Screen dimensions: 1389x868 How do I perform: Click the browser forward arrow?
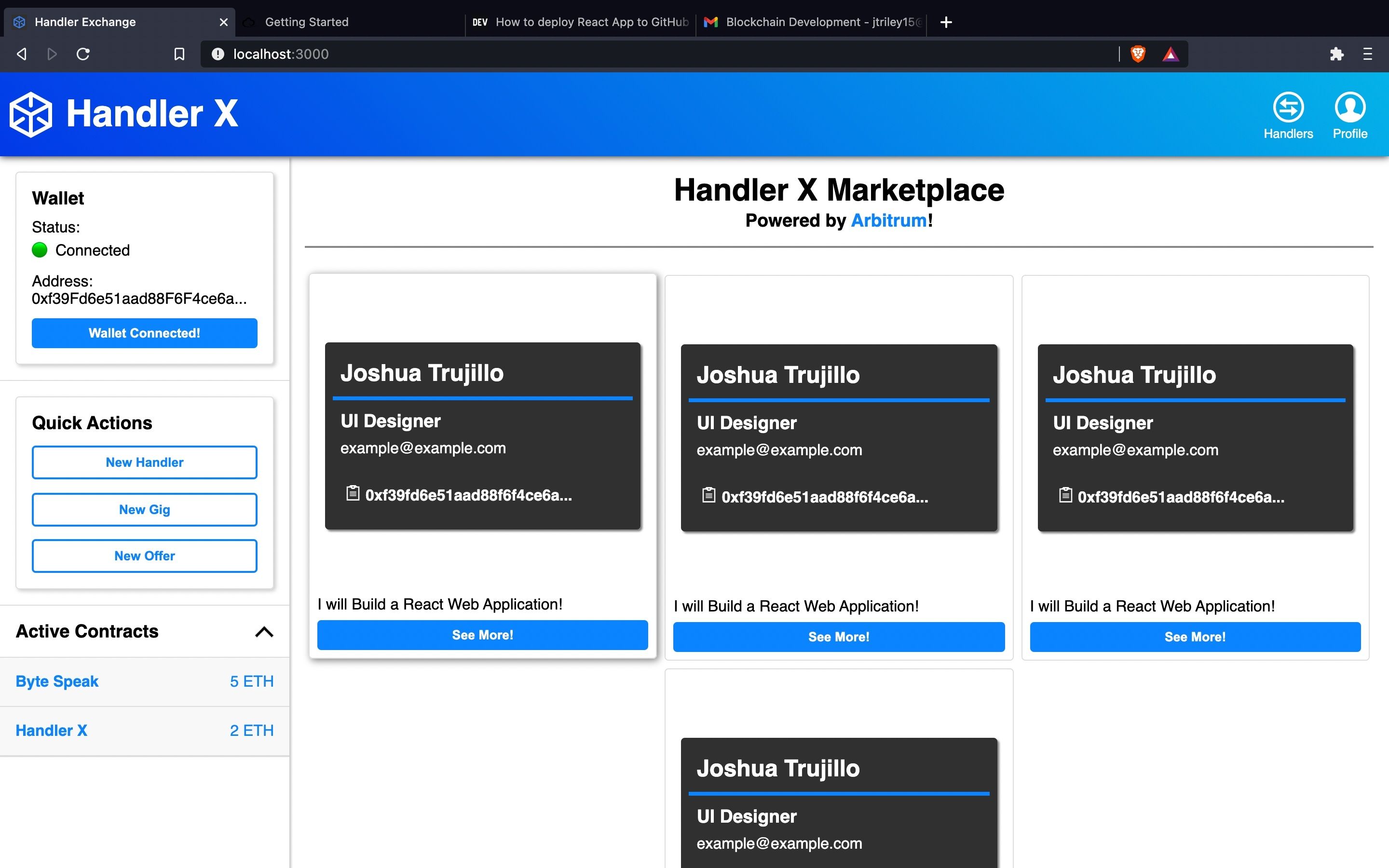pyautogui.click(x=52, y=54)
